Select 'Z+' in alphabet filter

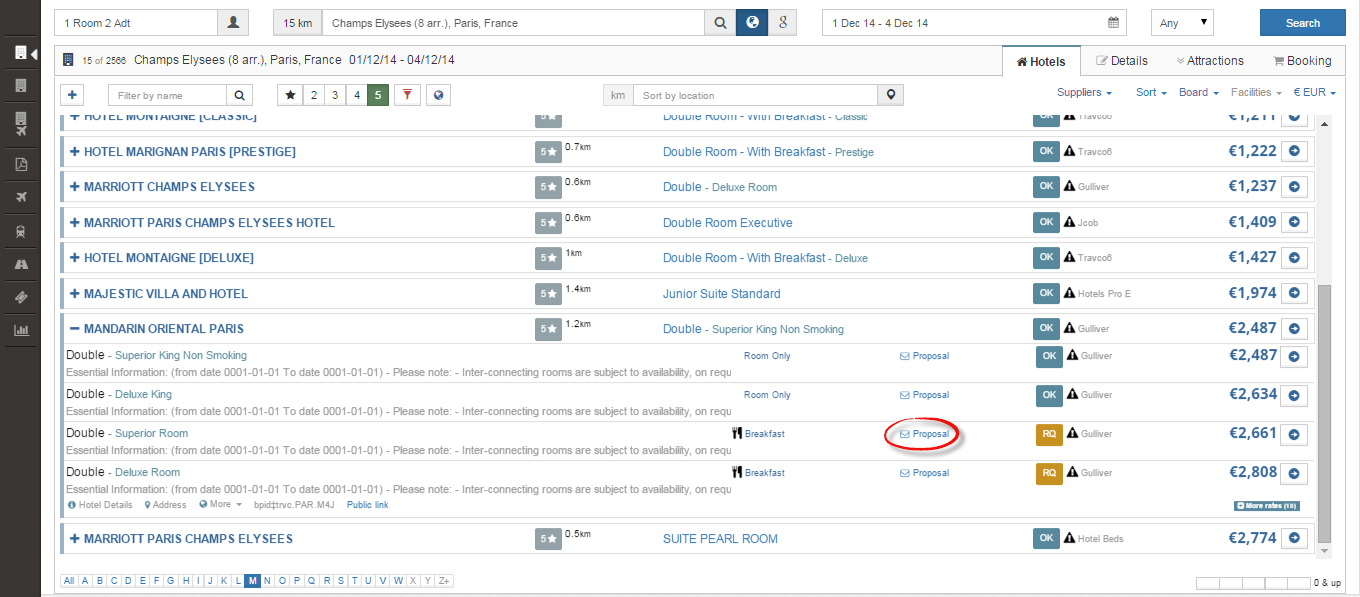coord(444,581)
